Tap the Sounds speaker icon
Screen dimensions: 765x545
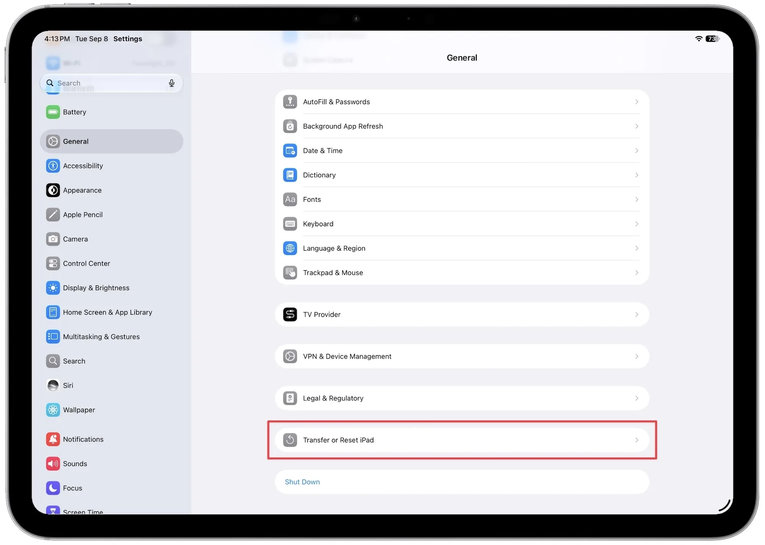click(x=53, y=464)
